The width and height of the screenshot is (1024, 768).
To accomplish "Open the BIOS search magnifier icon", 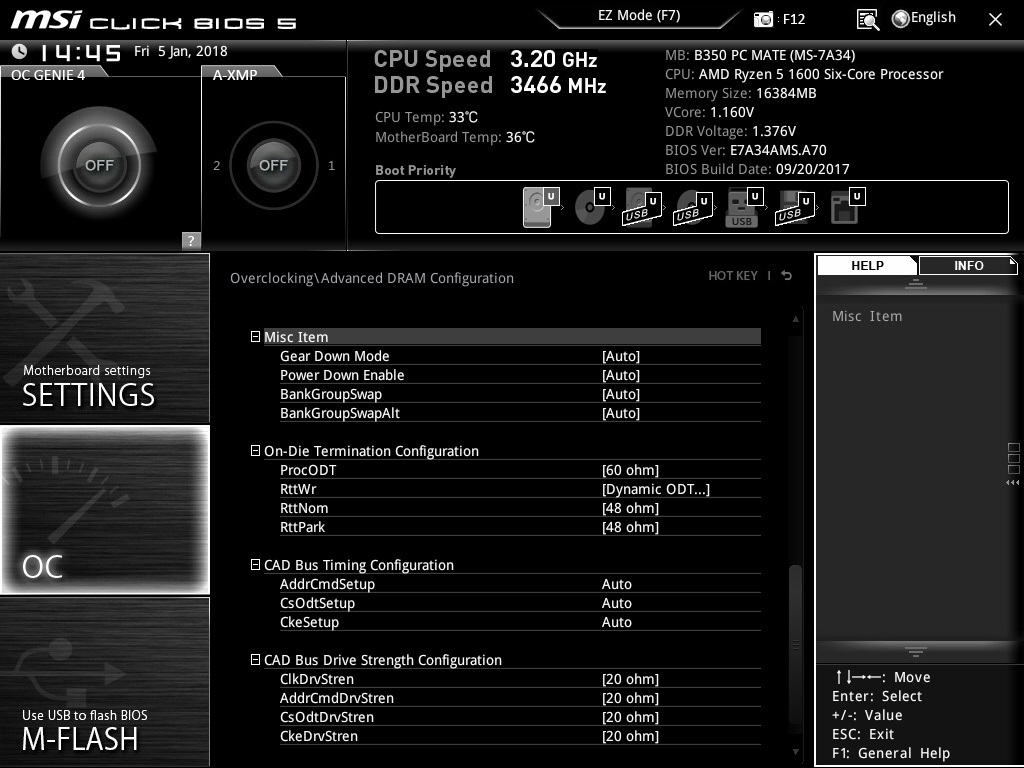I will click(x=867, y=20).
